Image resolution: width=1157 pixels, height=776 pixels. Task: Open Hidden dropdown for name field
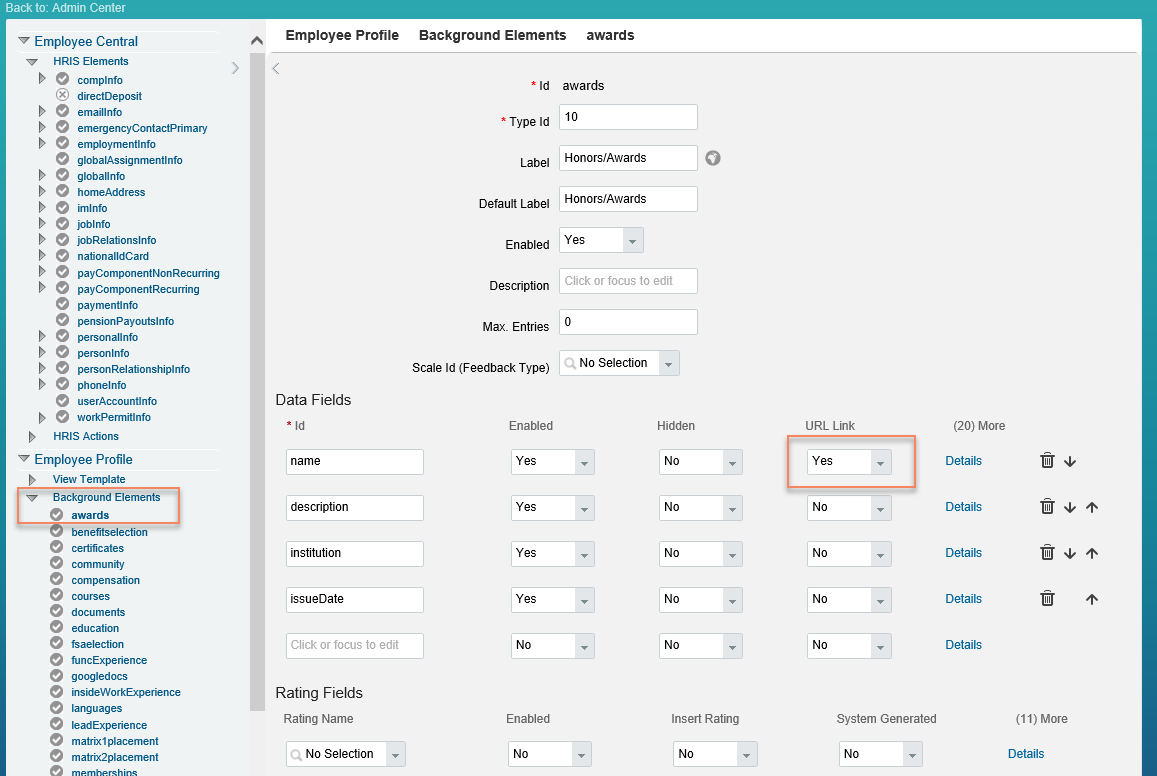tap(701, 462)
